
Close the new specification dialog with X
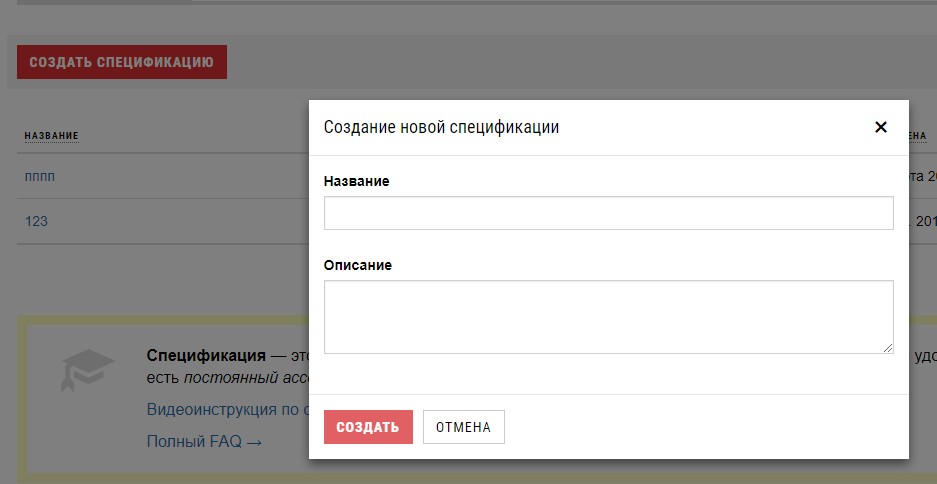(880, 127)
